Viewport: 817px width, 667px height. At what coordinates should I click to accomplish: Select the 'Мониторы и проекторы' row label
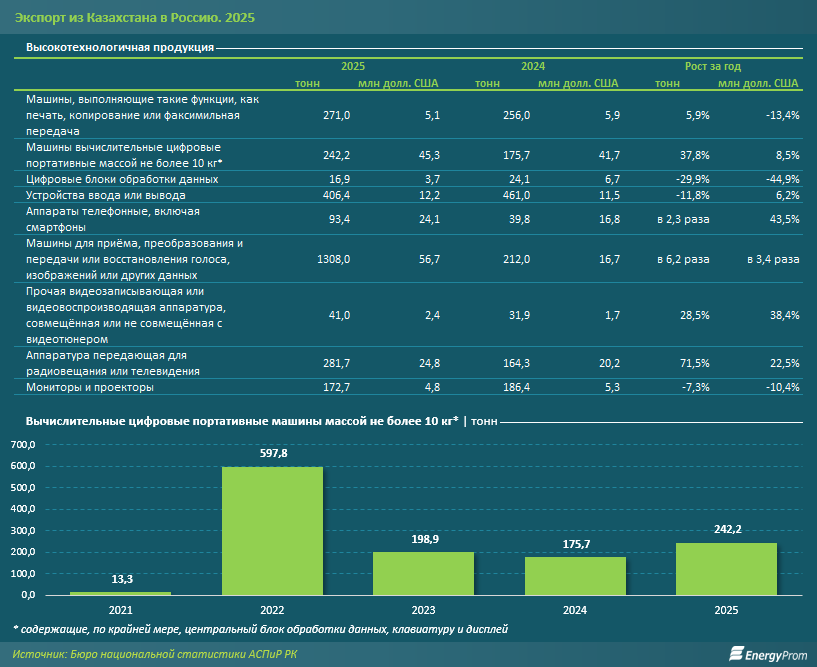point(90,387)
